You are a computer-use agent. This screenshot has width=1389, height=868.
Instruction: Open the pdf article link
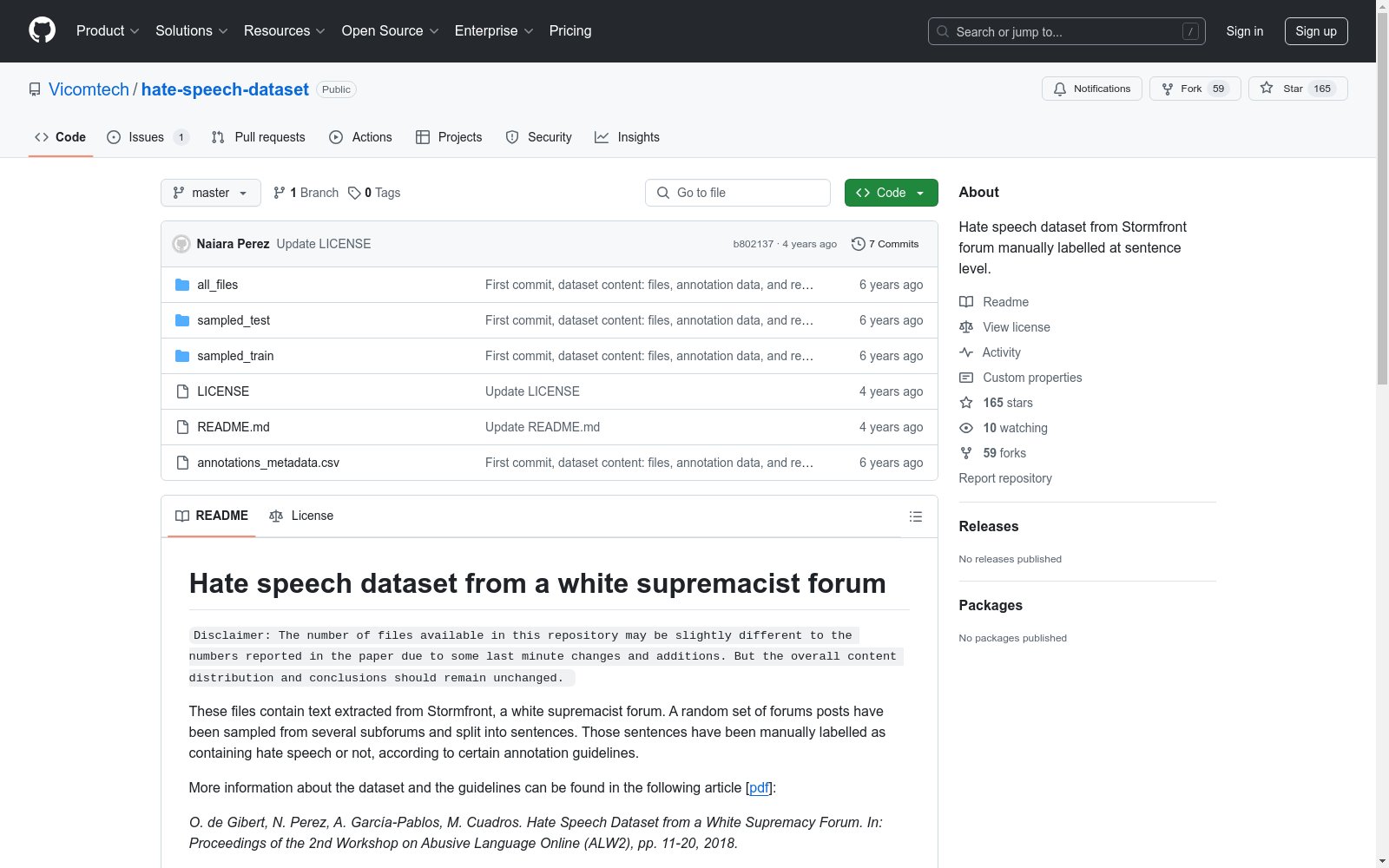(759, 788)
